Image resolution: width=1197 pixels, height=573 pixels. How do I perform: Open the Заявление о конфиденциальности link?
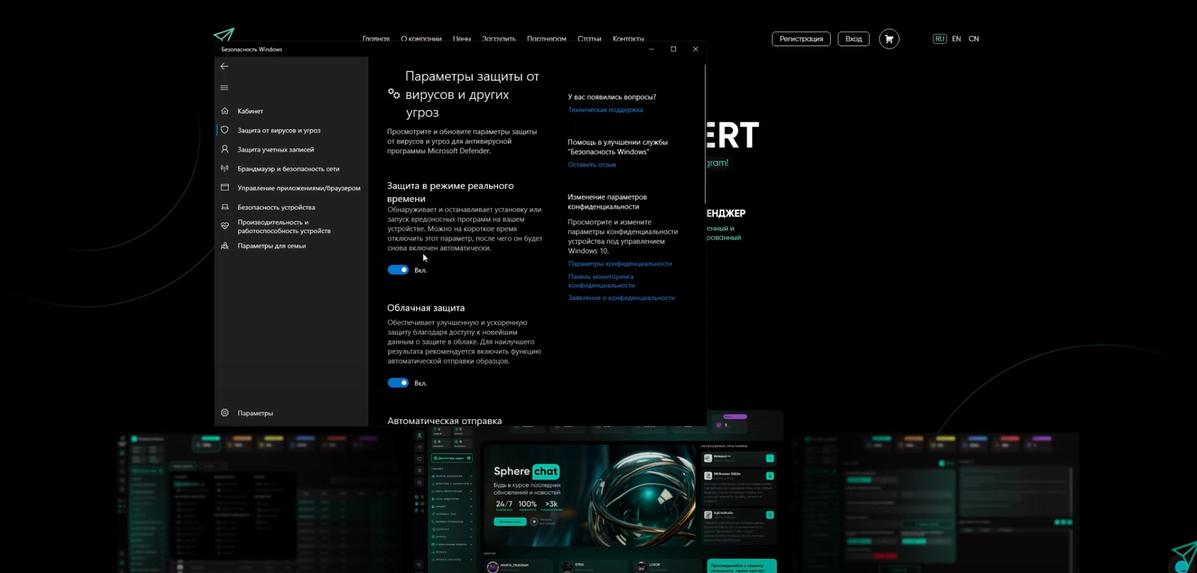click(621, 298)
